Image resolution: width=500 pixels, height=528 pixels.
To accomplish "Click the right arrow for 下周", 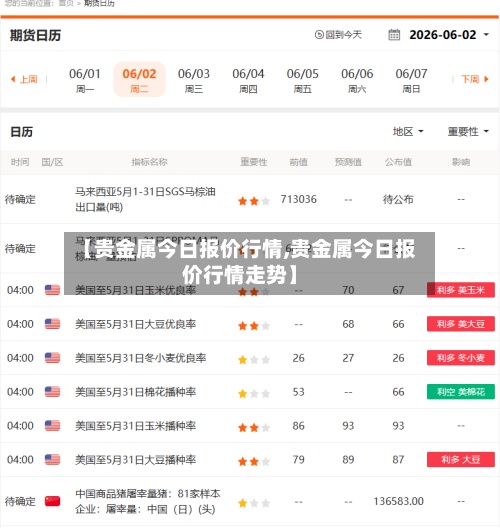I will tap(486, 79).
